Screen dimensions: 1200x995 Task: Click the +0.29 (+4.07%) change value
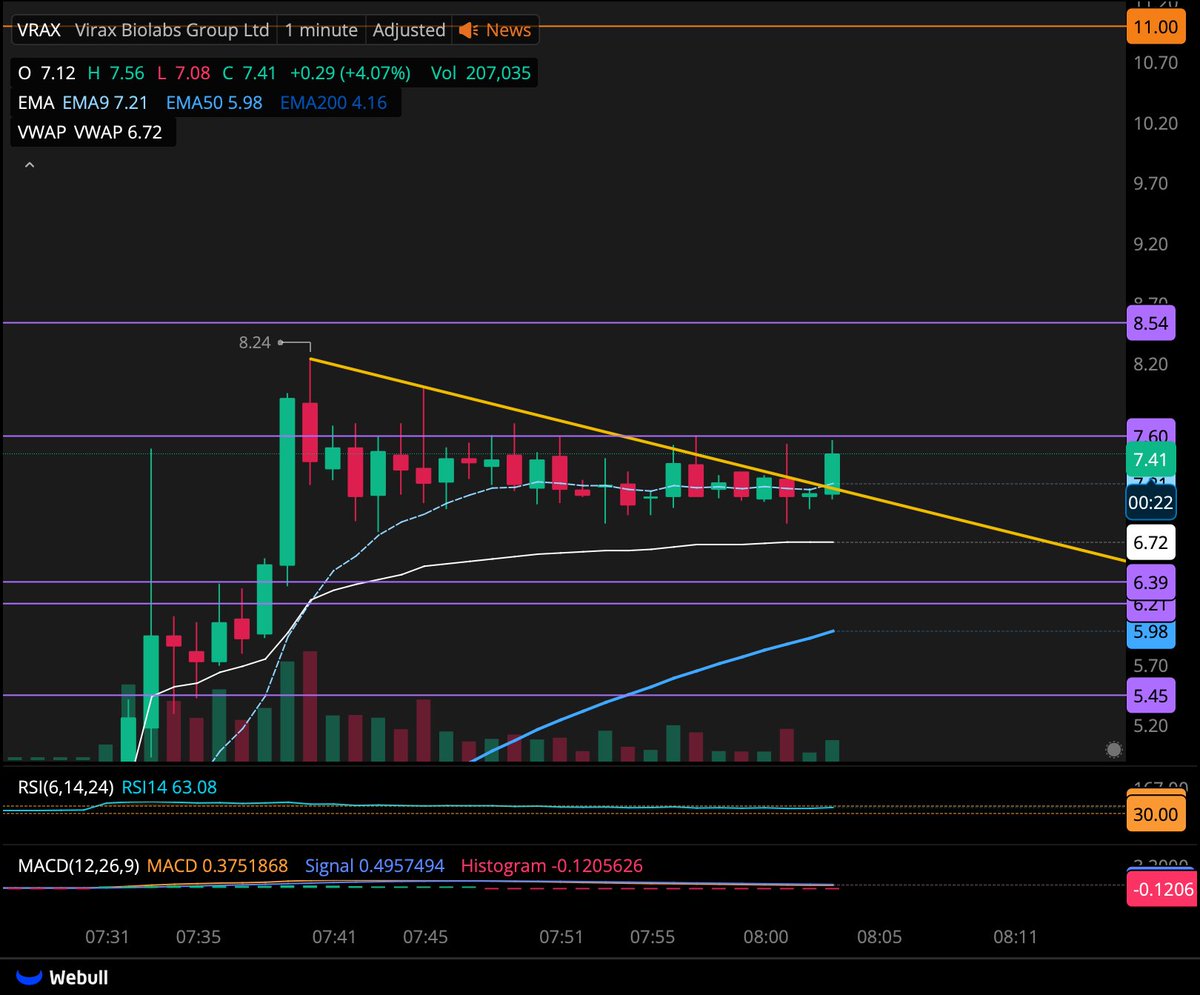coord(350,72)
